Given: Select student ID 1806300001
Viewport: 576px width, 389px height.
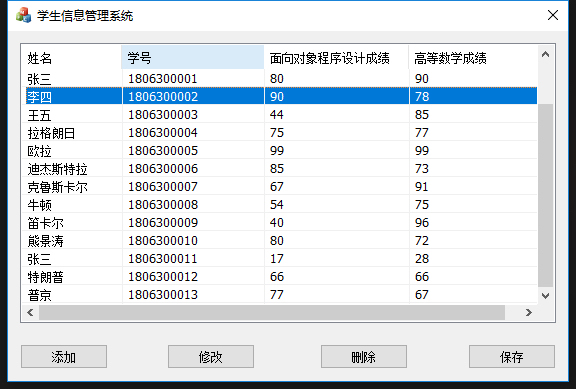Looking at the screenshot, I should point(163,79).
